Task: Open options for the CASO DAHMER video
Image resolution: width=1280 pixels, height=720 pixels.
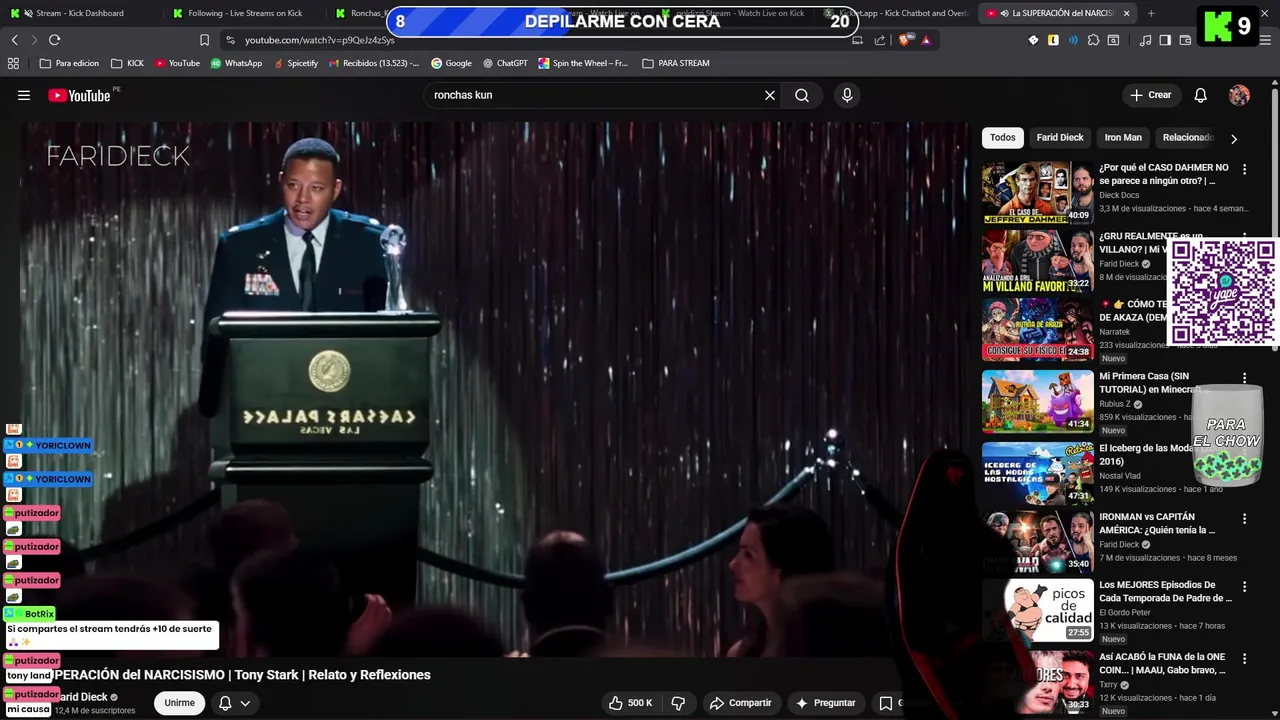Action: pos(1244,170)
